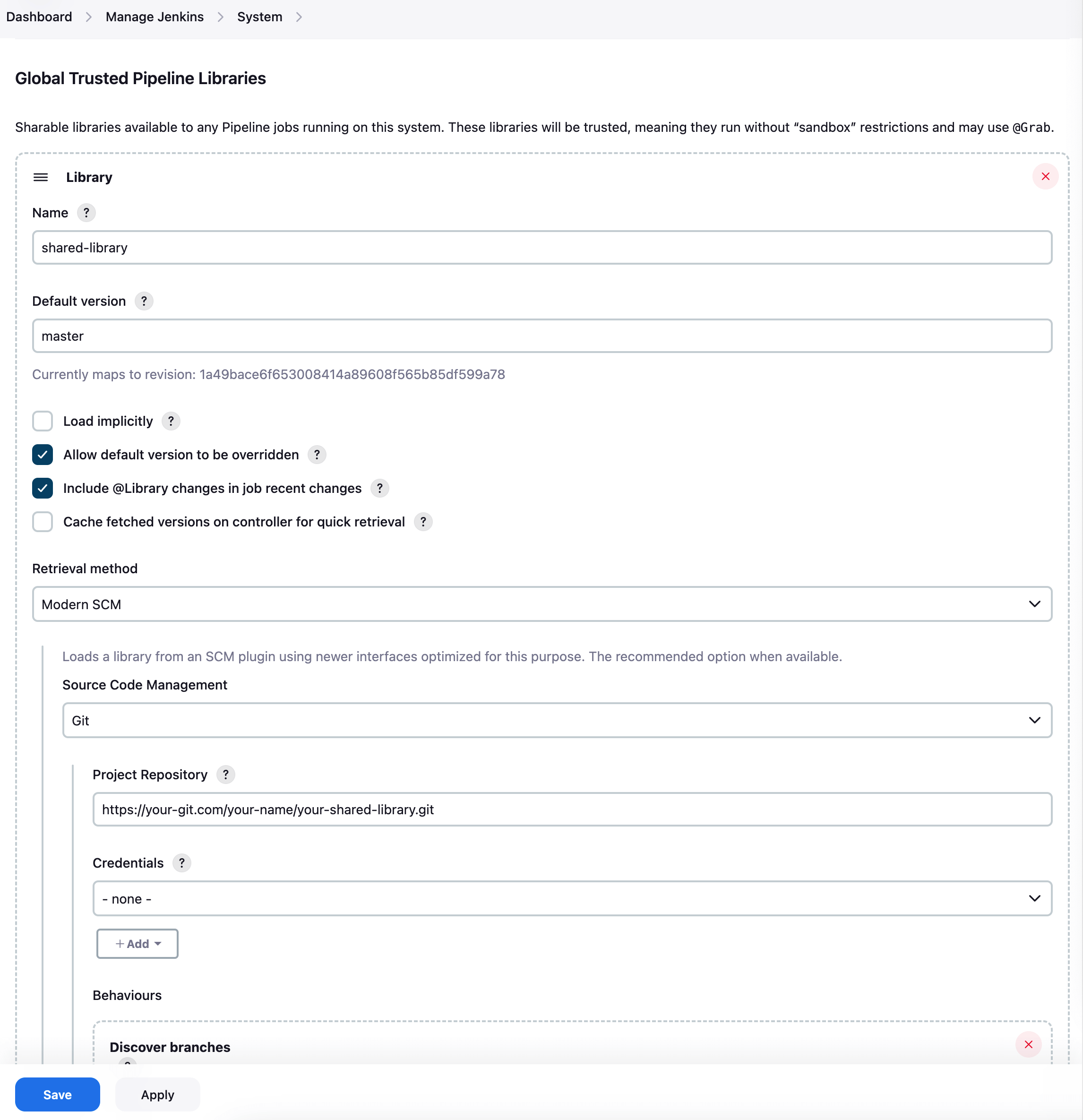Show help for Cache fetched versions option
The height and width of the screenshot is (1120, 1083).
tap(423, 522)
